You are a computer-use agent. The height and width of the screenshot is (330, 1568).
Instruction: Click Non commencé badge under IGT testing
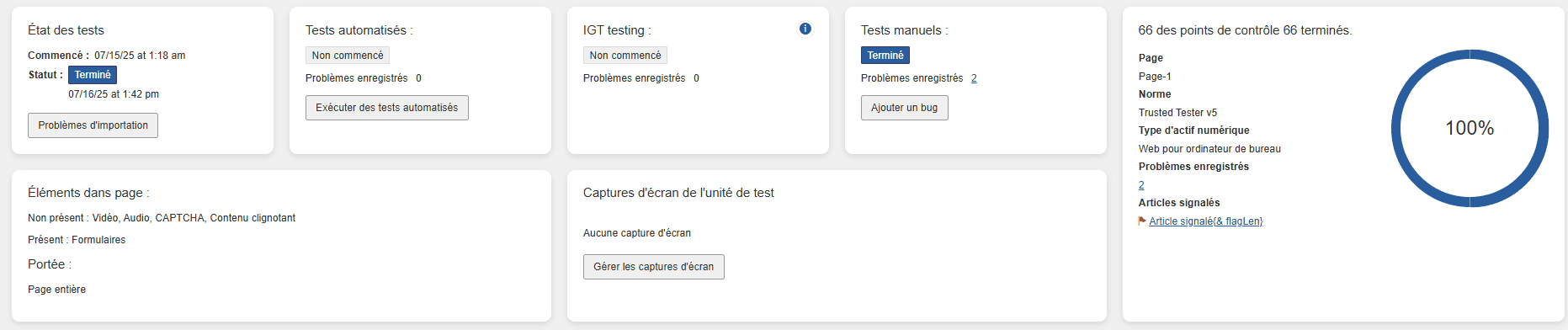(625, 56)
